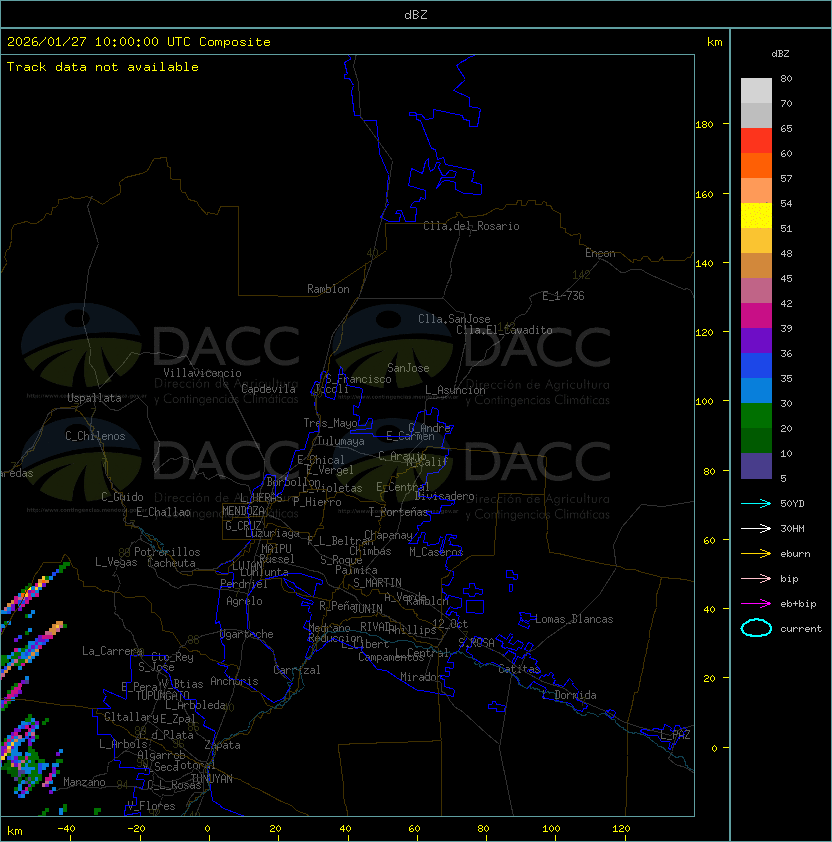Click the 'TUNUYAN' map label

tap(212, 779)
